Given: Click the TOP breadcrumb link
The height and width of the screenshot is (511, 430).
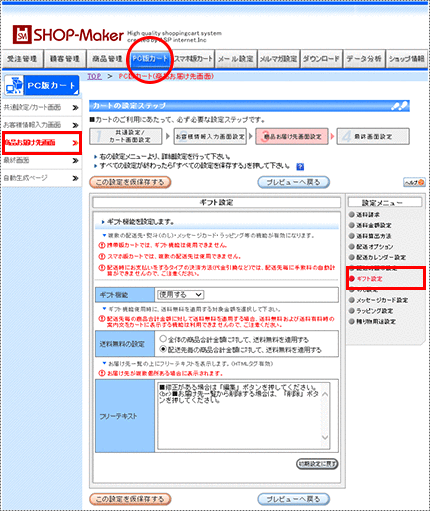Looking at the screenshot, I should (x=94, y=76).
